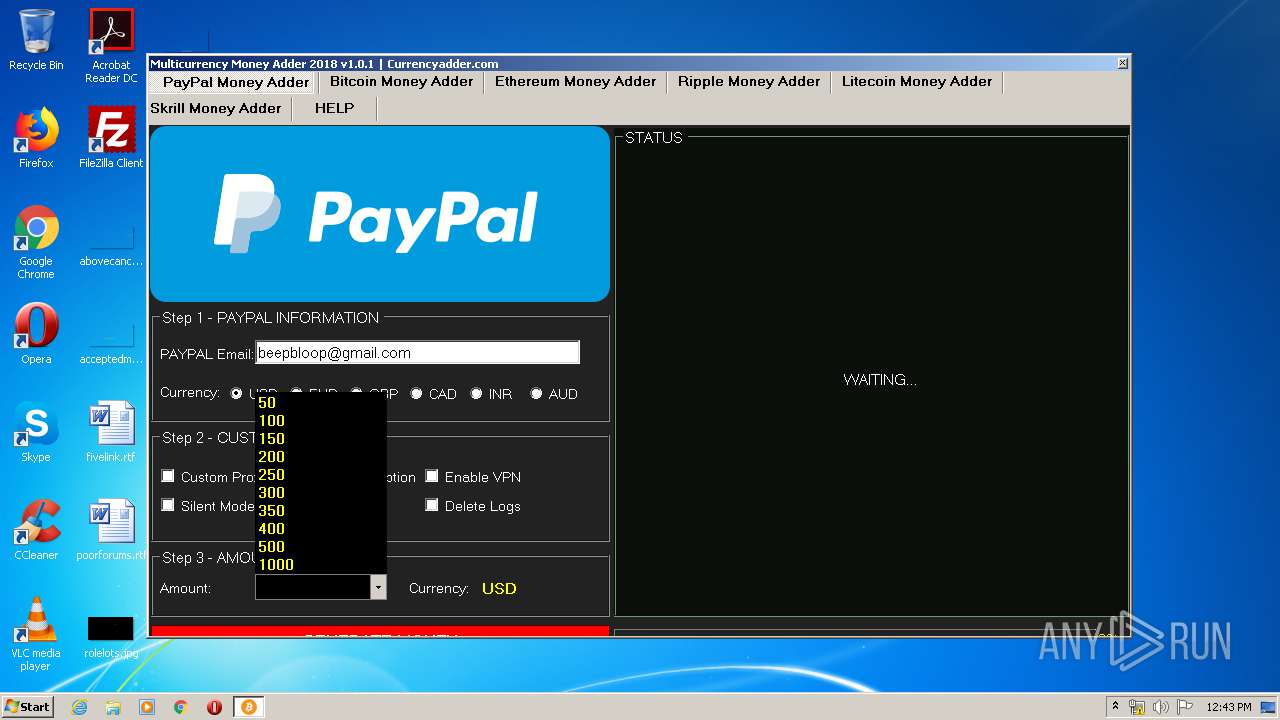
Task: Choose 150 from the amount list
Action: click(320, 439)
